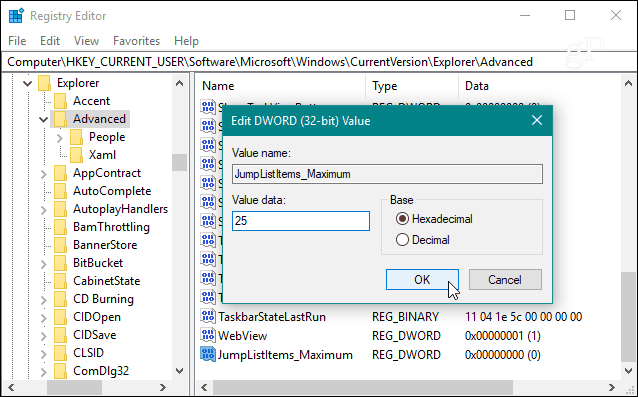Click the CLSID folder icon
638x397 pixels.
pyautogui.click(x=60, y=353)
